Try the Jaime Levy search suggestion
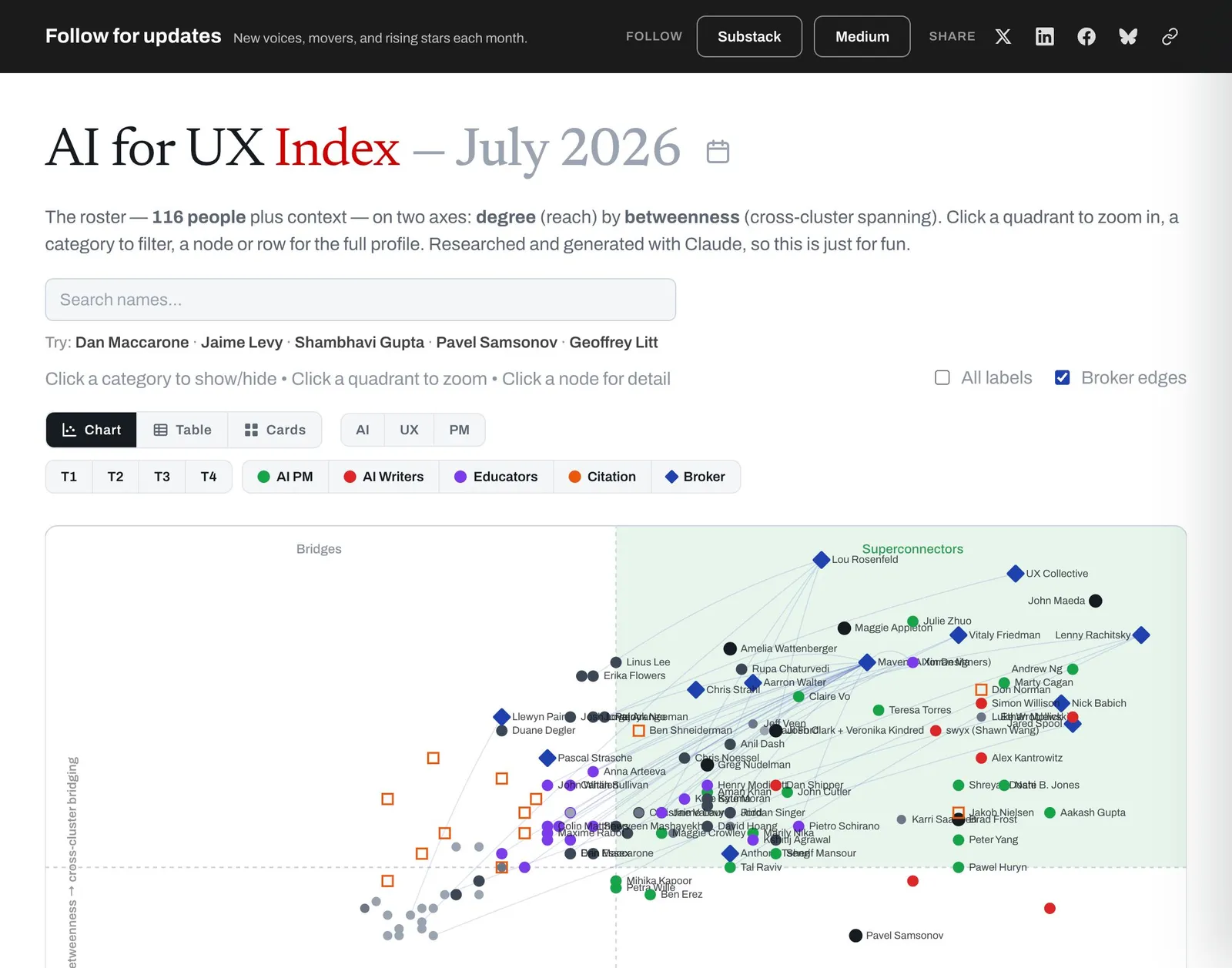This screenshot has width=1232, height=968. click(242, 343)
